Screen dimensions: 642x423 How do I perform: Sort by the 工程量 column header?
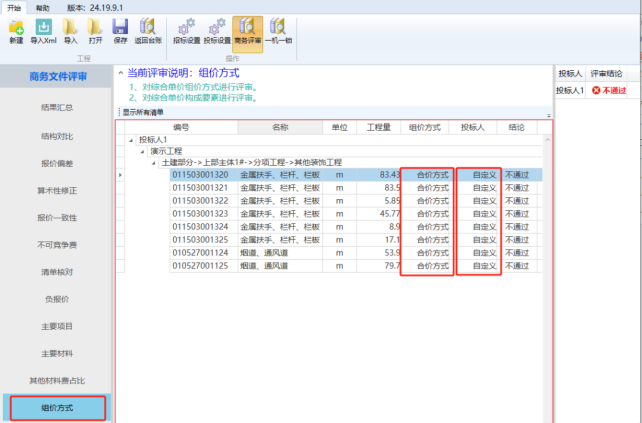click(379, 128)
